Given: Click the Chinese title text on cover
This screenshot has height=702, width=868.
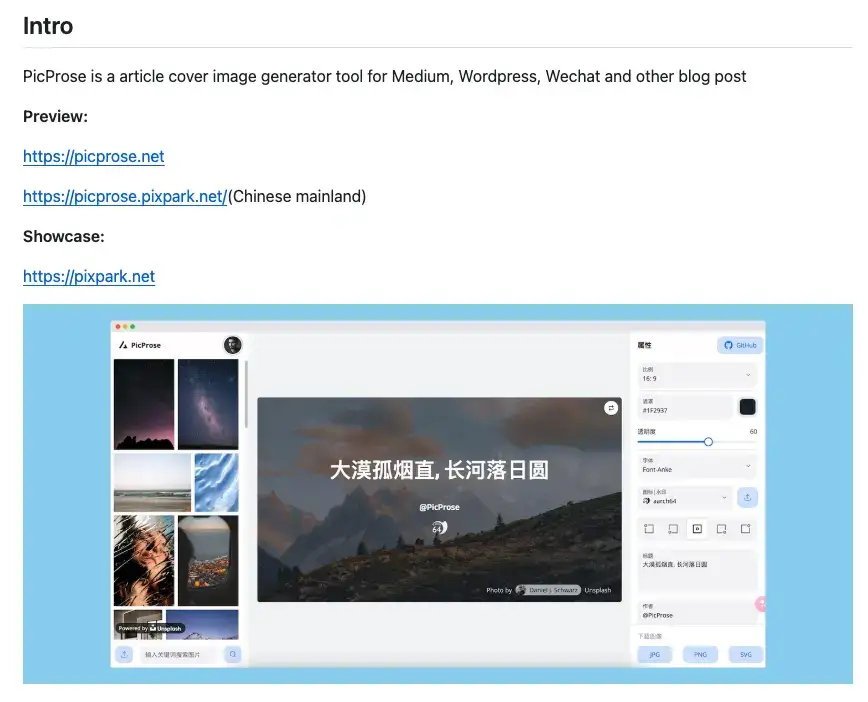Looking at the screenshot, I should coord(439,470).
